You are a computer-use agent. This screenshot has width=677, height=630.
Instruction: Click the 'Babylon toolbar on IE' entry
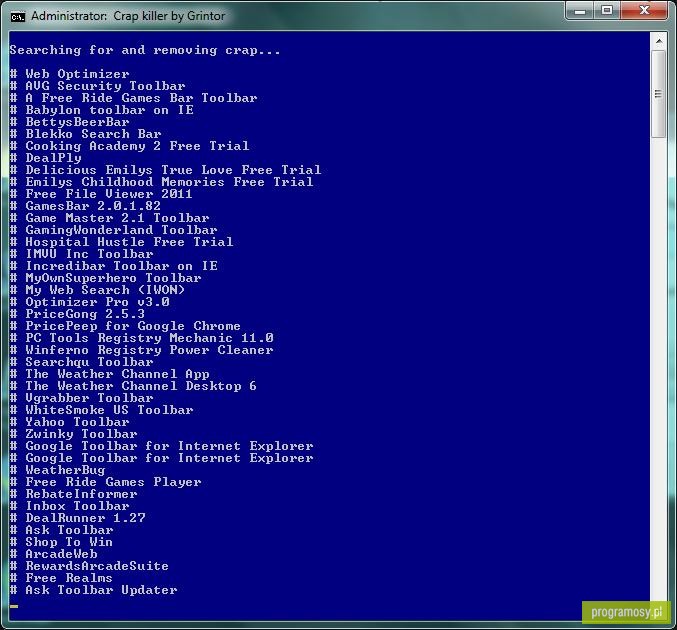click(101, 110)
